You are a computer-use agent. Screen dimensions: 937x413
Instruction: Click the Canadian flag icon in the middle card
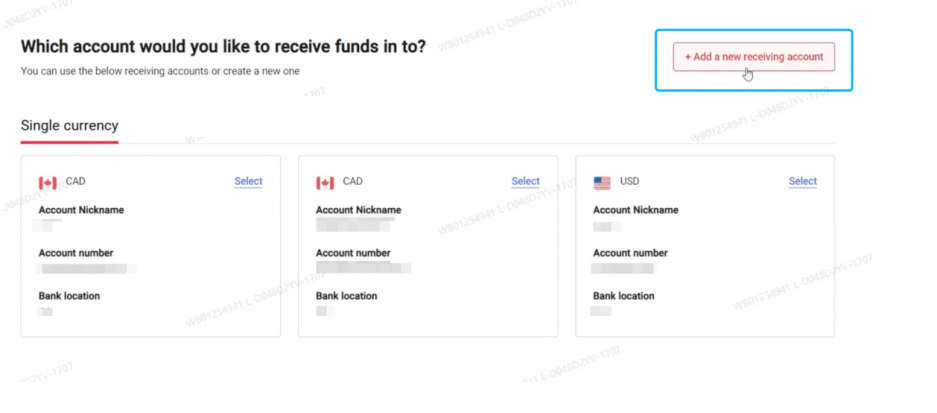(325, 182)
